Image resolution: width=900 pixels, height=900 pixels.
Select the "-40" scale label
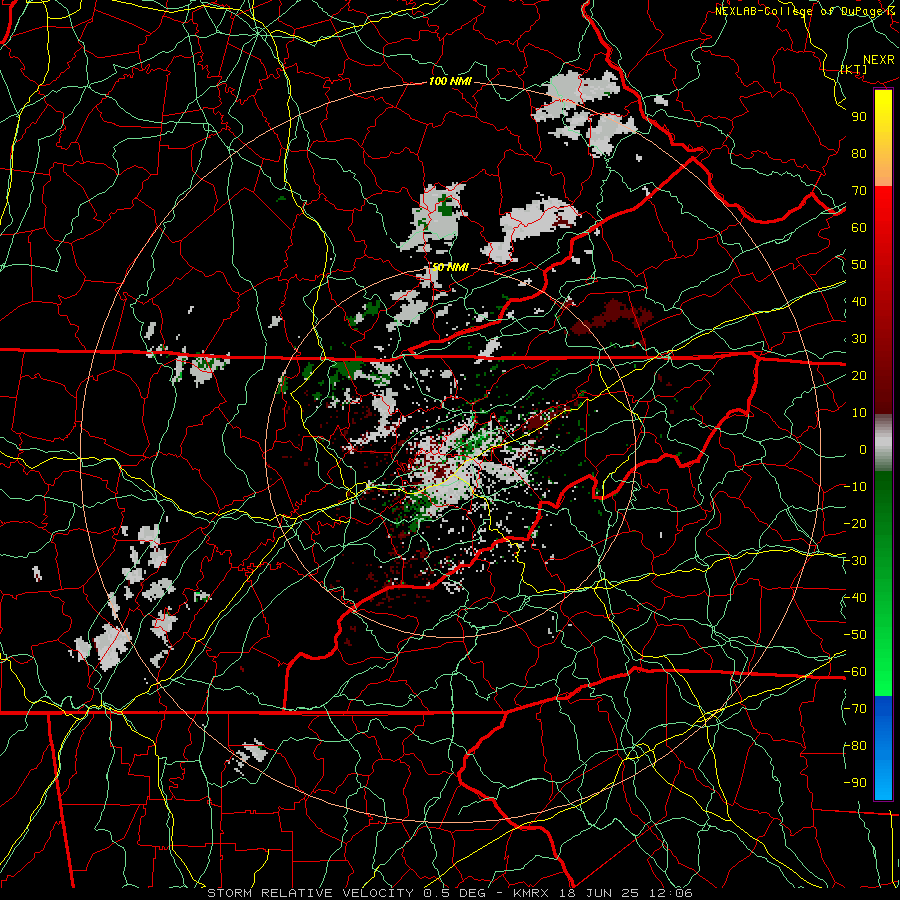point(855,598)
